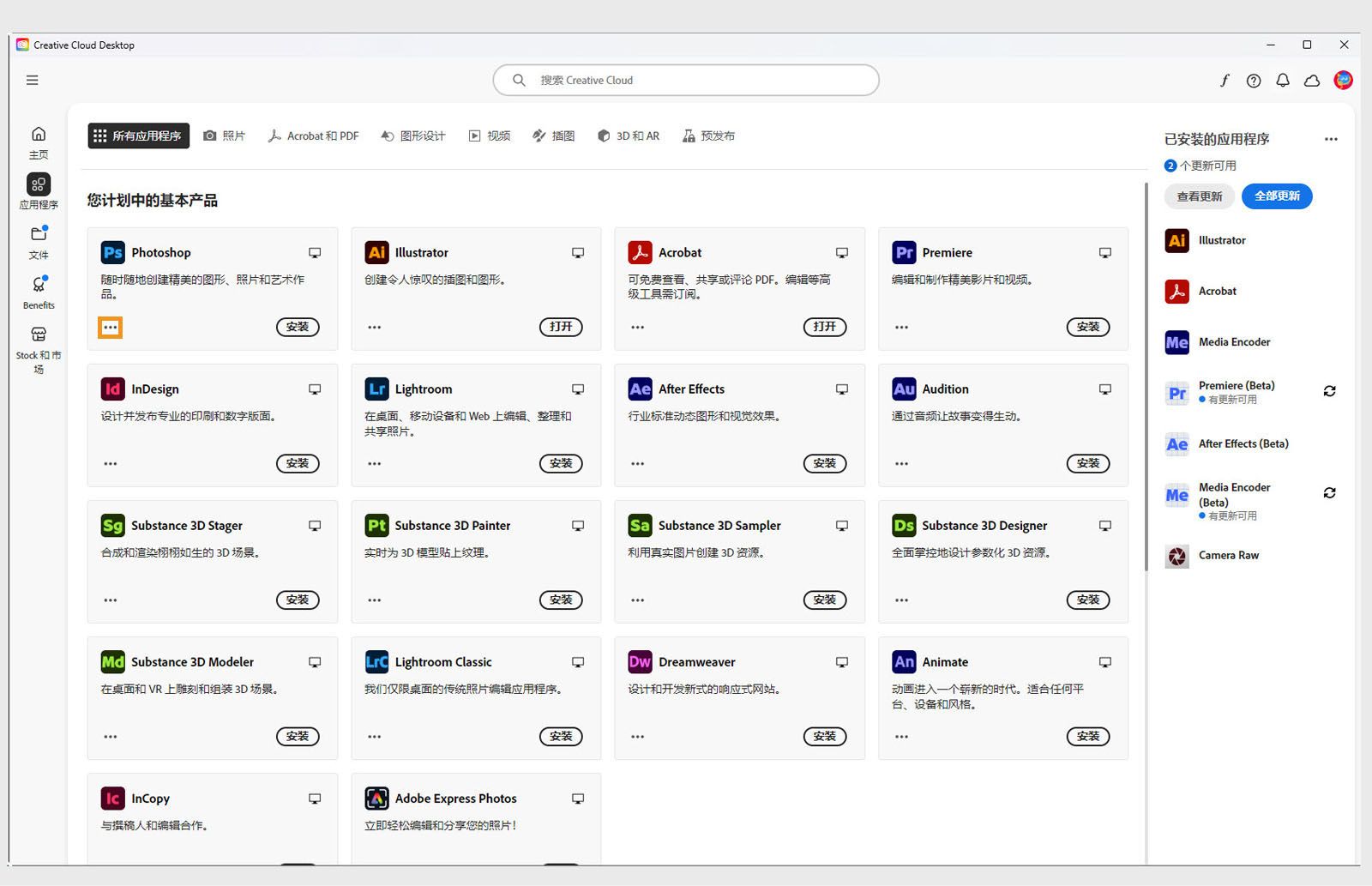Open more options for Illustrator card
Image resolution: width=1372 pixels, height=886 pixels.
pyautogui.click(x=375, y=327)
